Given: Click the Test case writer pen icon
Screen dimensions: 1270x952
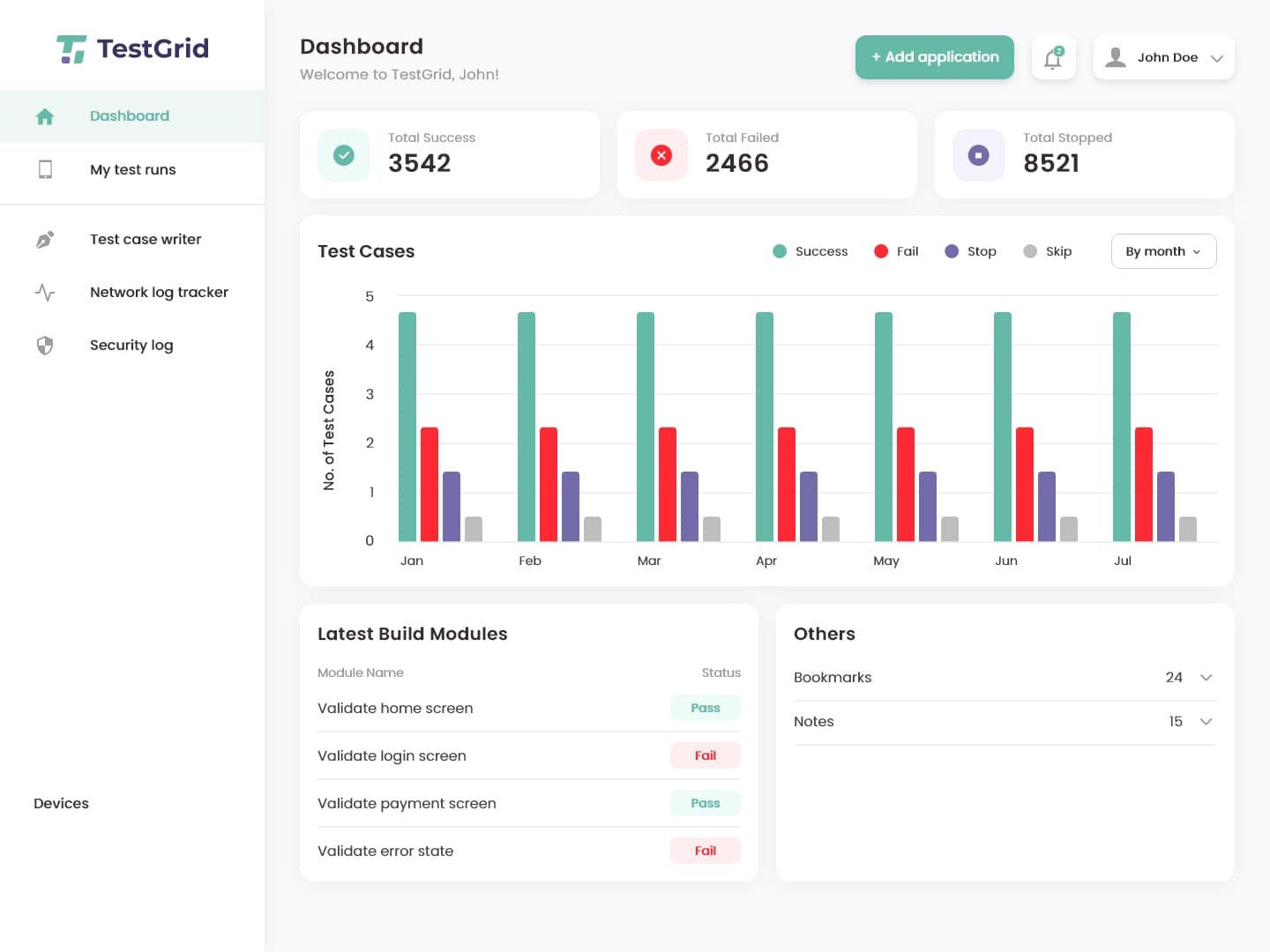Looking at the screenshot, I should point(44,239).
